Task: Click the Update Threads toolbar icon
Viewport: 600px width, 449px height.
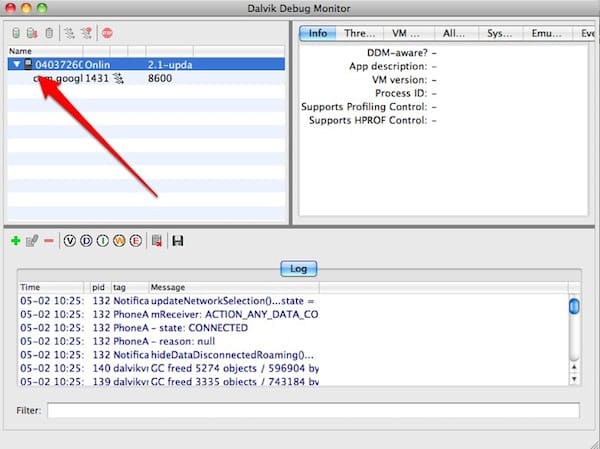Action: (x=69, y=33)
